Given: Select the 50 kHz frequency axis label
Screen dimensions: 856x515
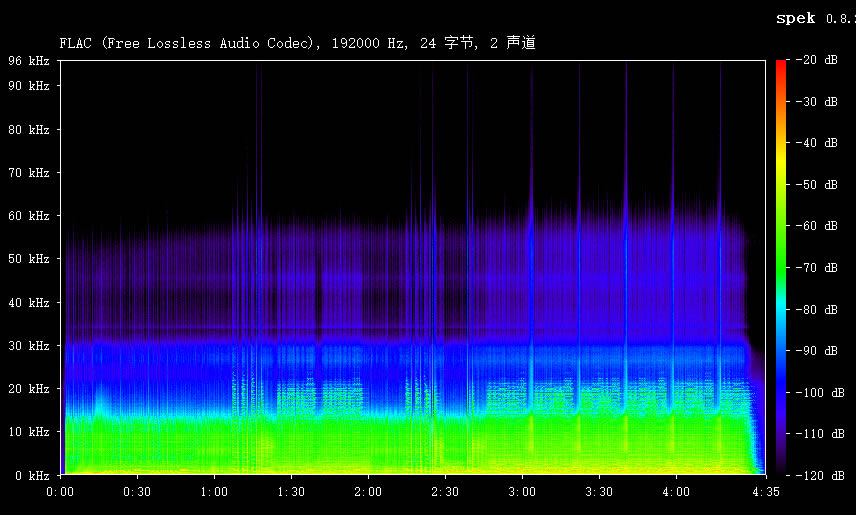Looking at the screenshot, I should (29, 259).
